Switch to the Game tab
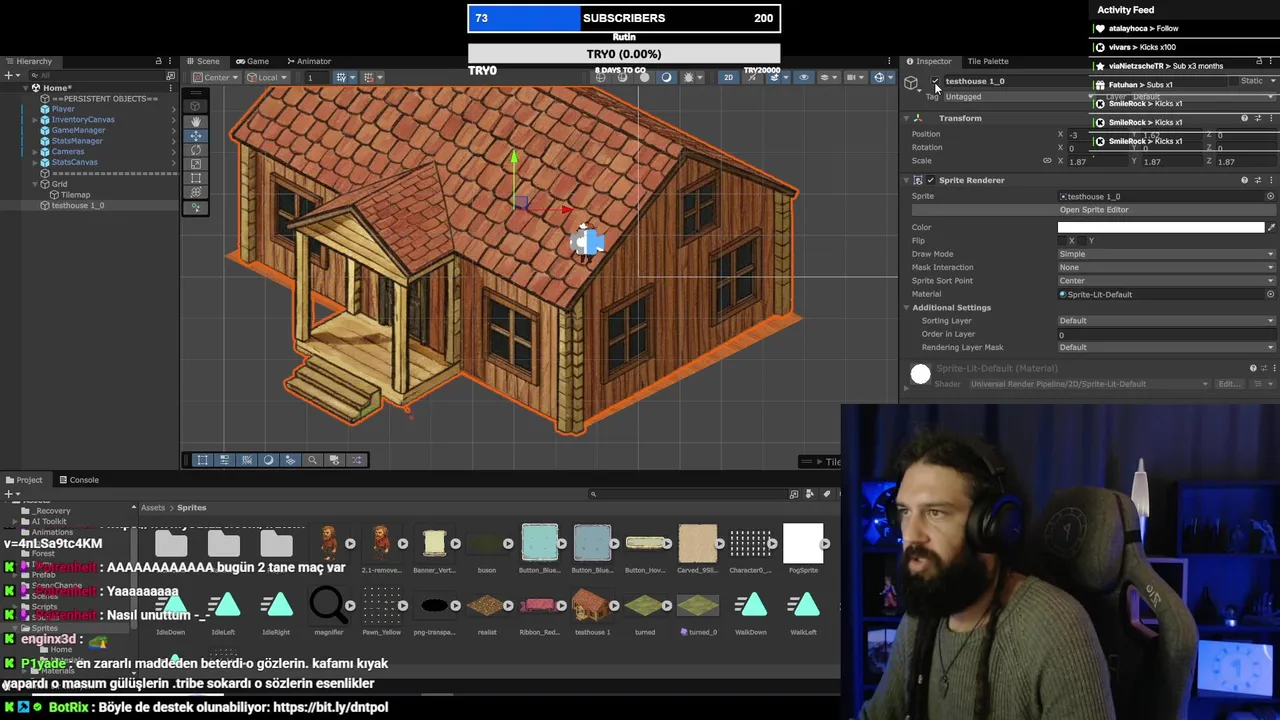 [252, 61]
